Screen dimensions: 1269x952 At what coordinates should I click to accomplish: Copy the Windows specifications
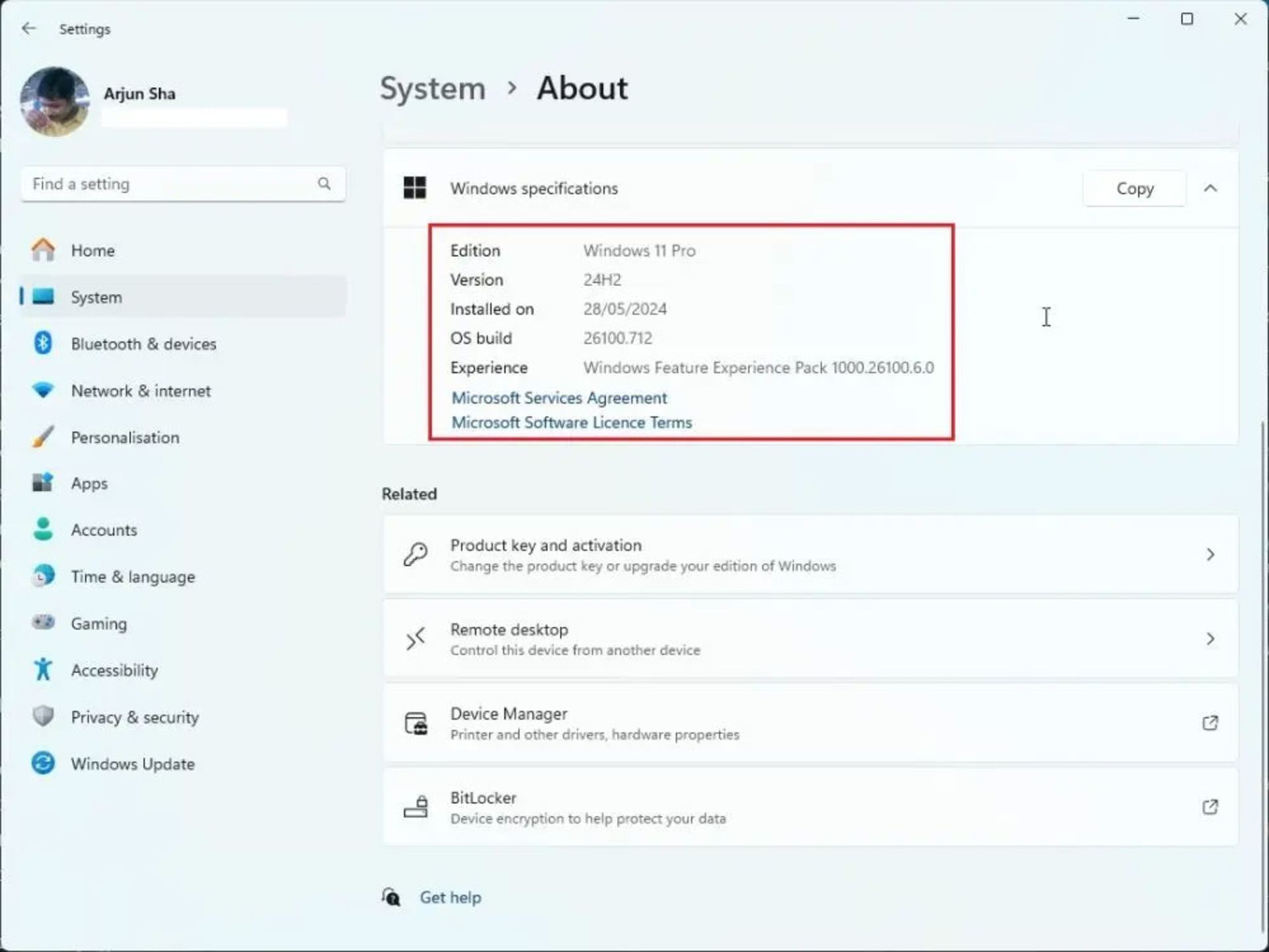pyautogui.click(x=1134, y=189)
